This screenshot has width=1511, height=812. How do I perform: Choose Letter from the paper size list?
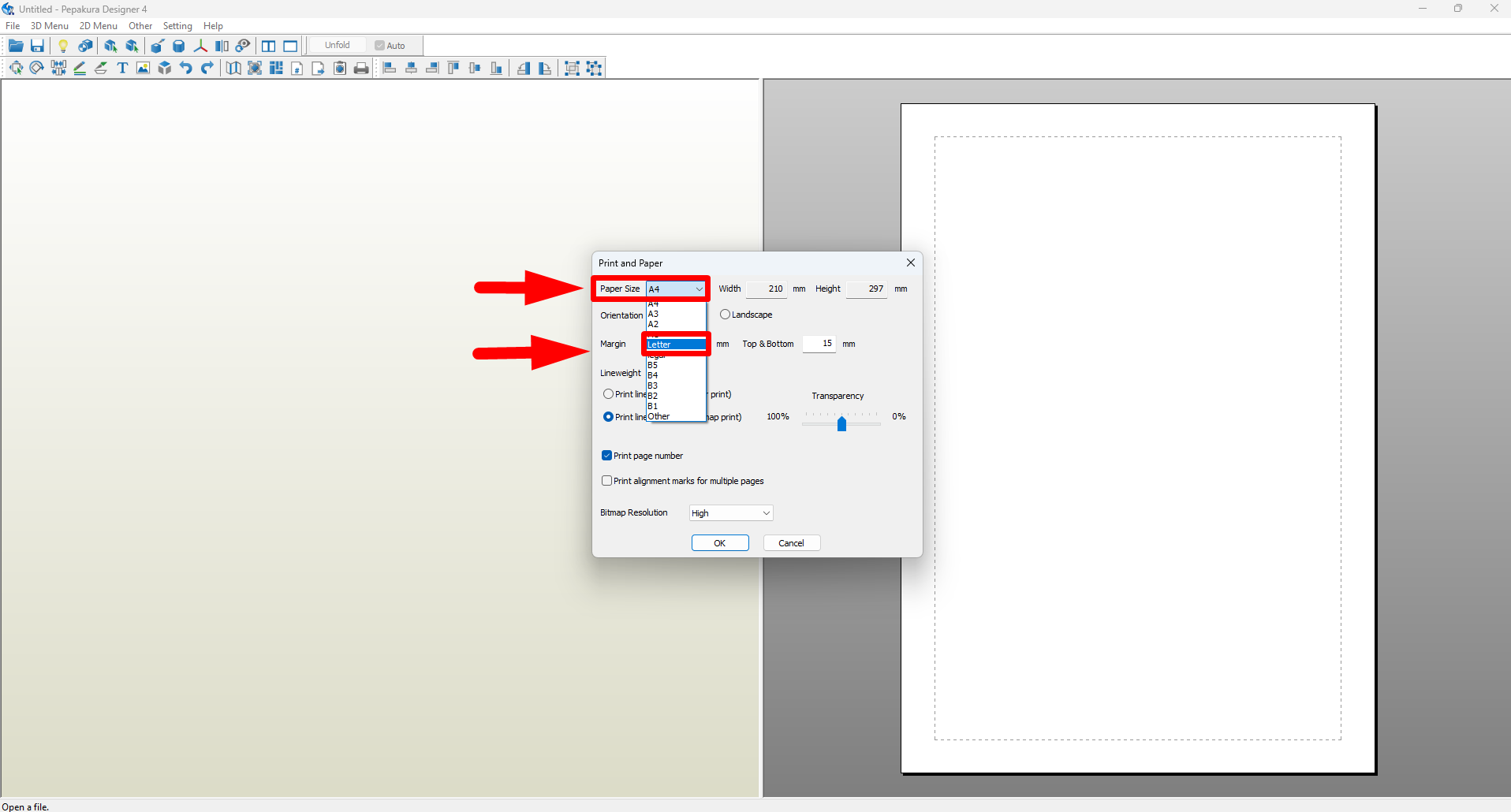676,345
